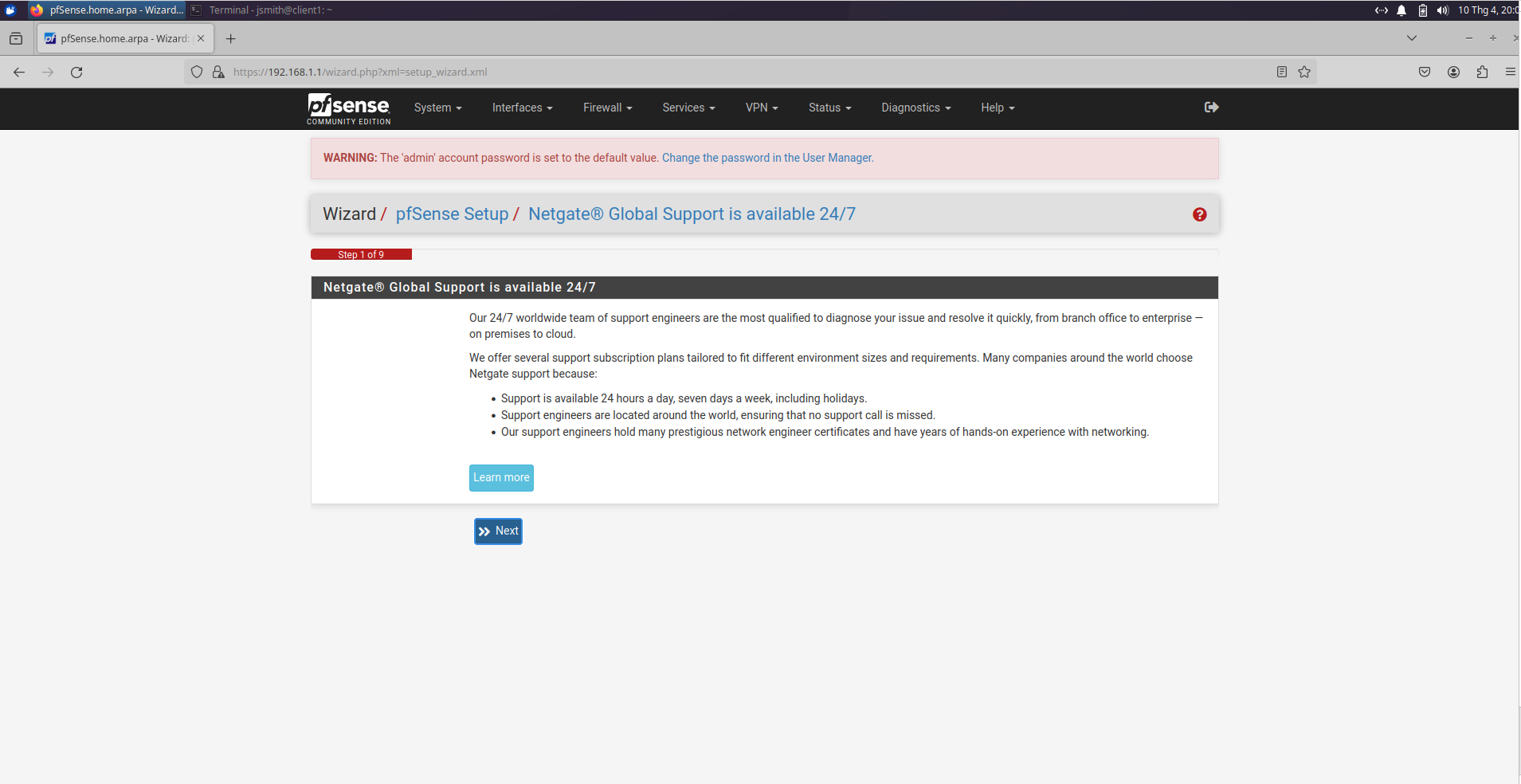
Task: Follow the change password User Manager link
Action: tap(767, 158)
